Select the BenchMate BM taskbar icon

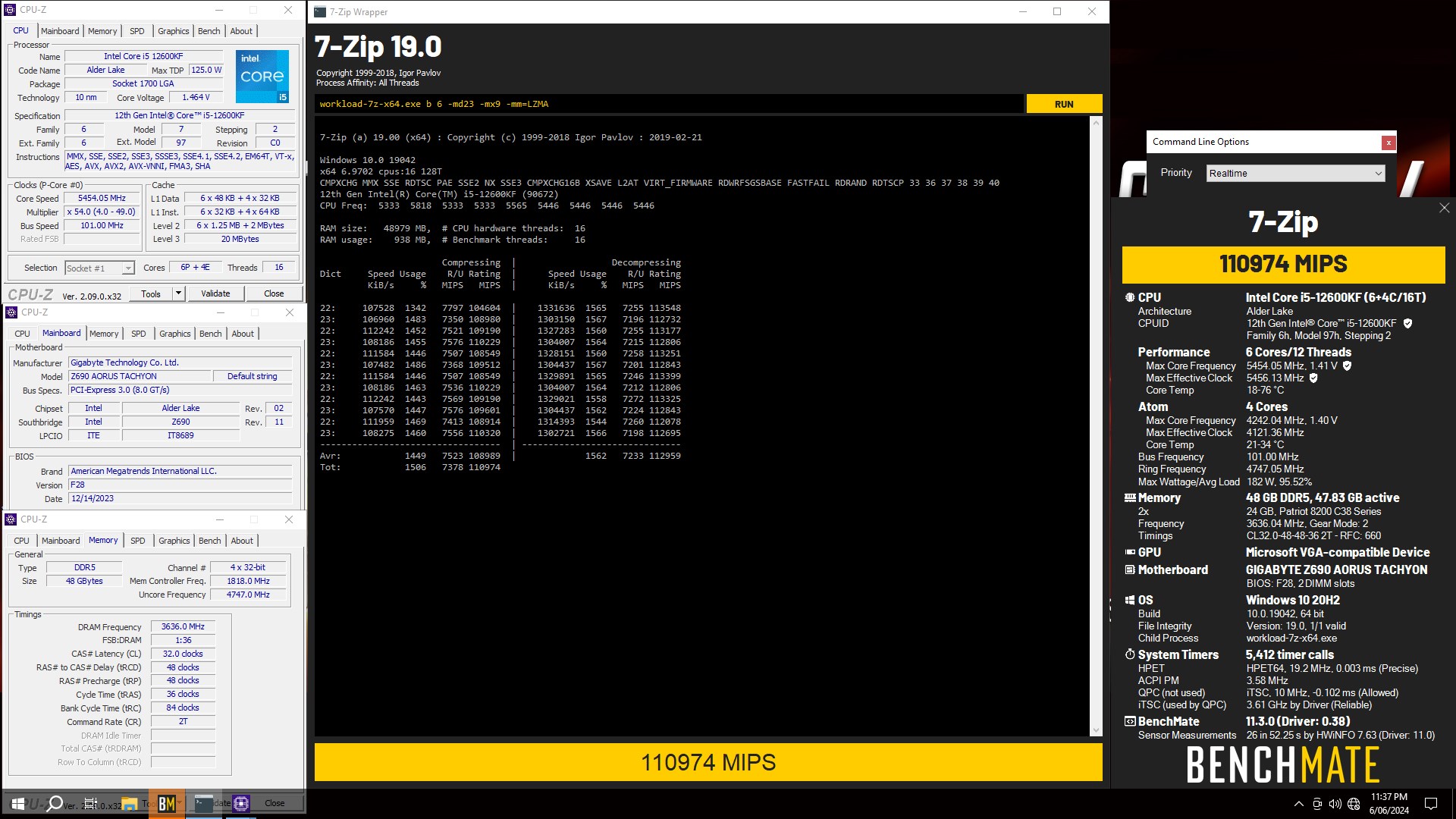[167, 803]
